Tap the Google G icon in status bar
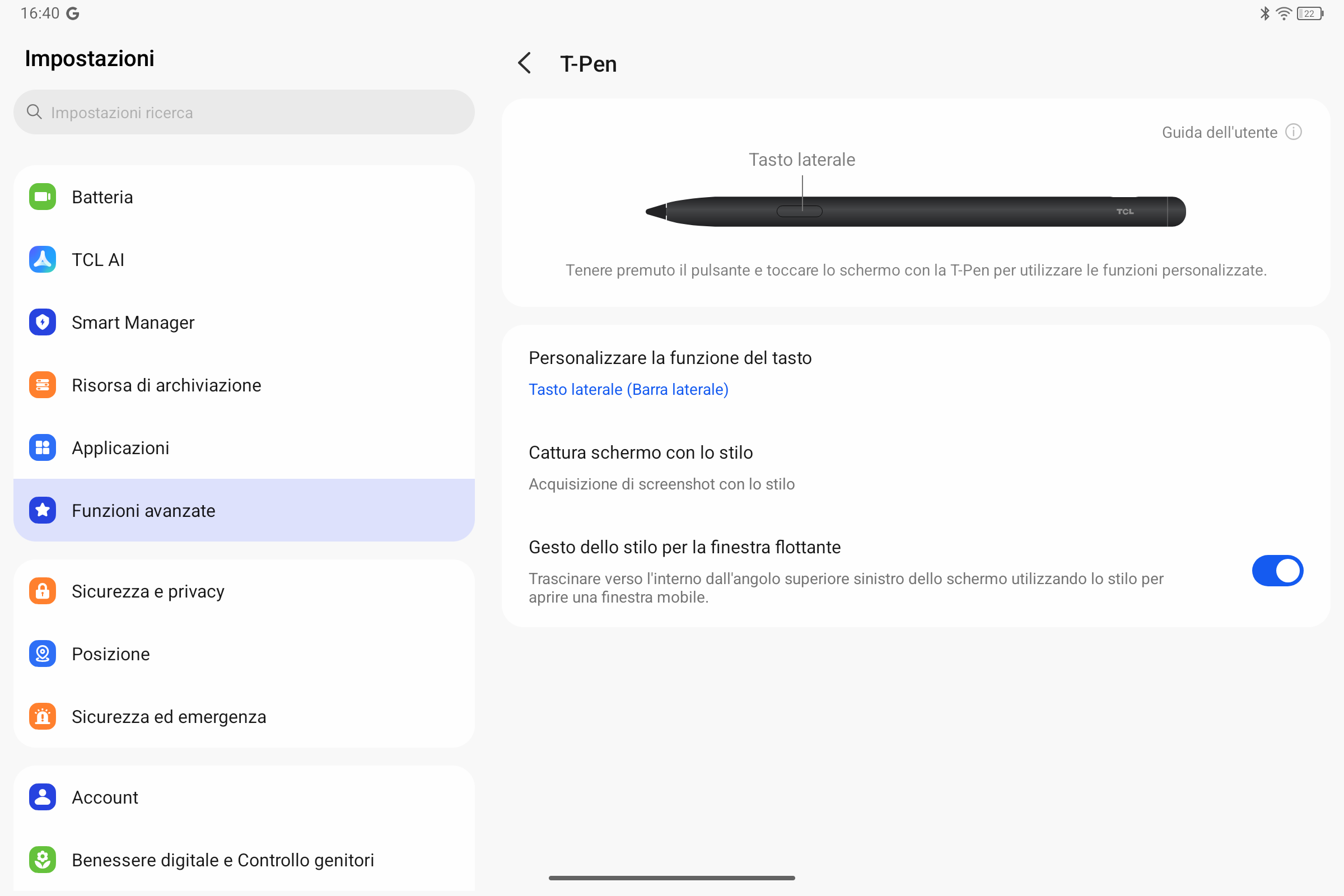 [73, 13]
